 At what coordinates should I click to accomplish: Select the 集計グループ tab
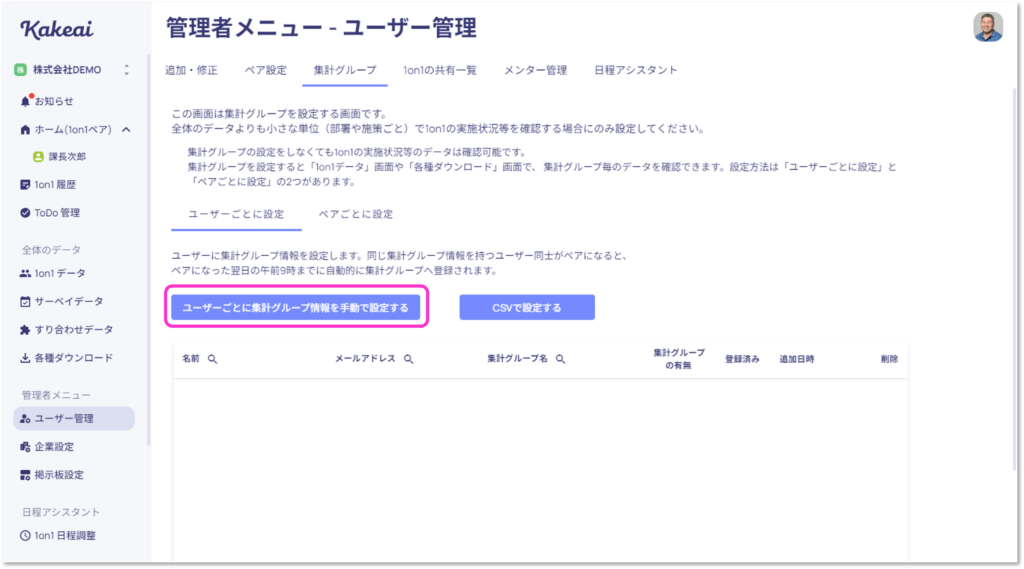(345, 70)
